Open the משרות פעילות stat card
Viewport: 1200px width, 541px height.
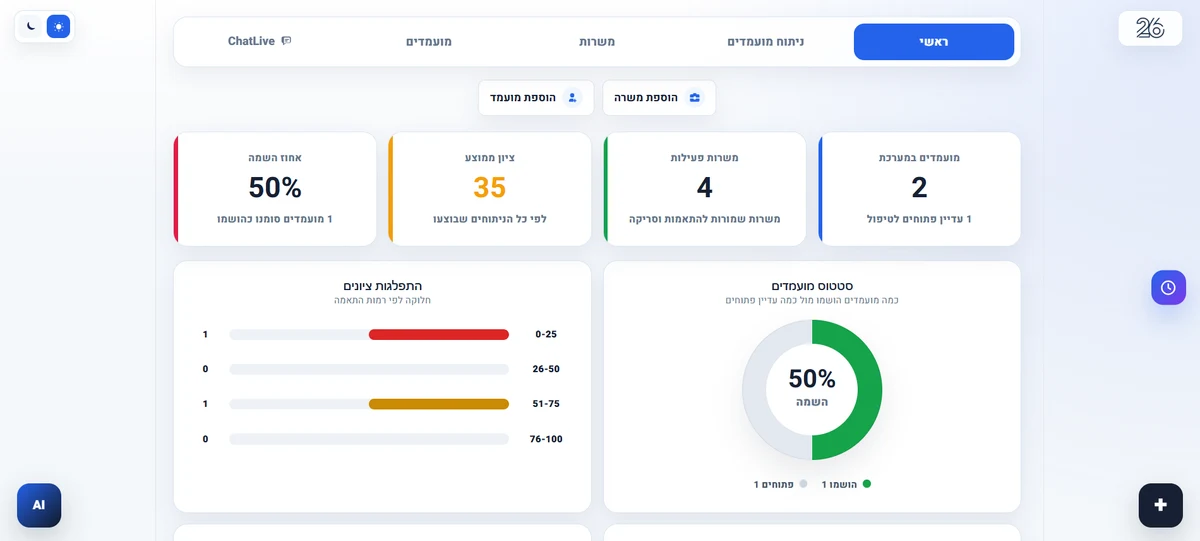pos(704,189)
